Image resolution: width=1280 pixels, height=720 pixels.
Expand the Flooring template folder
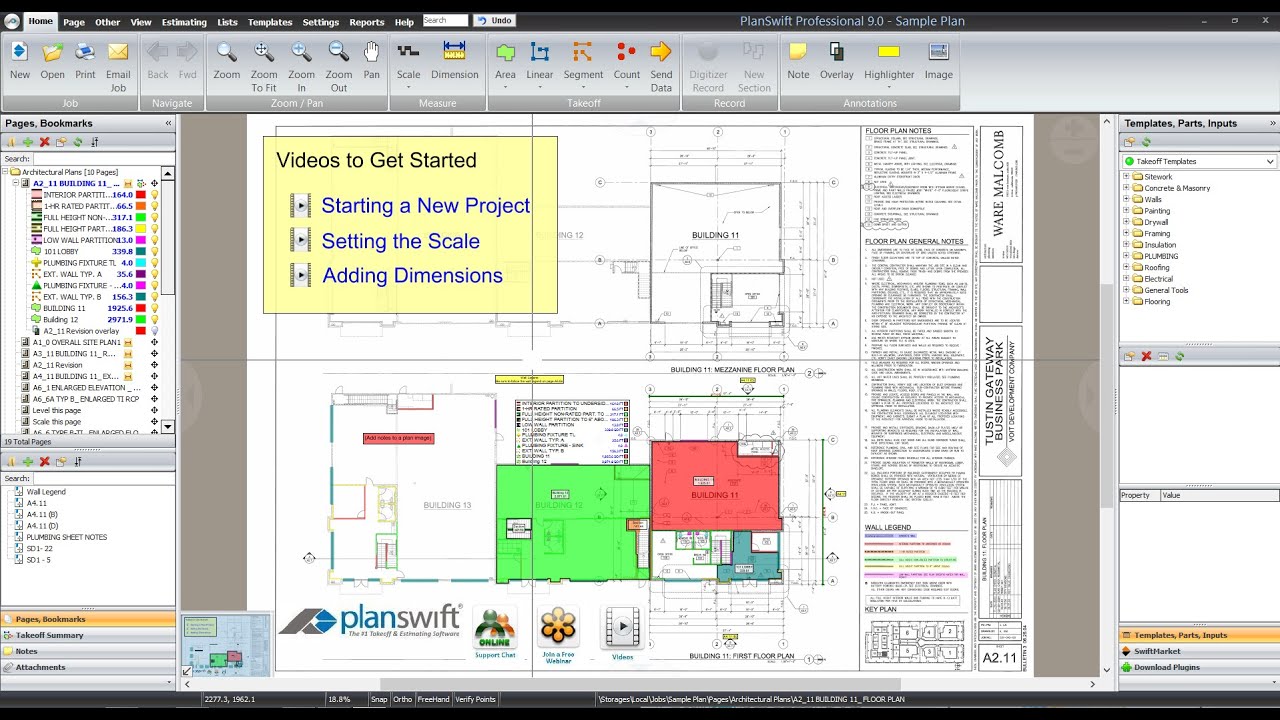[x=1126, y=301]
